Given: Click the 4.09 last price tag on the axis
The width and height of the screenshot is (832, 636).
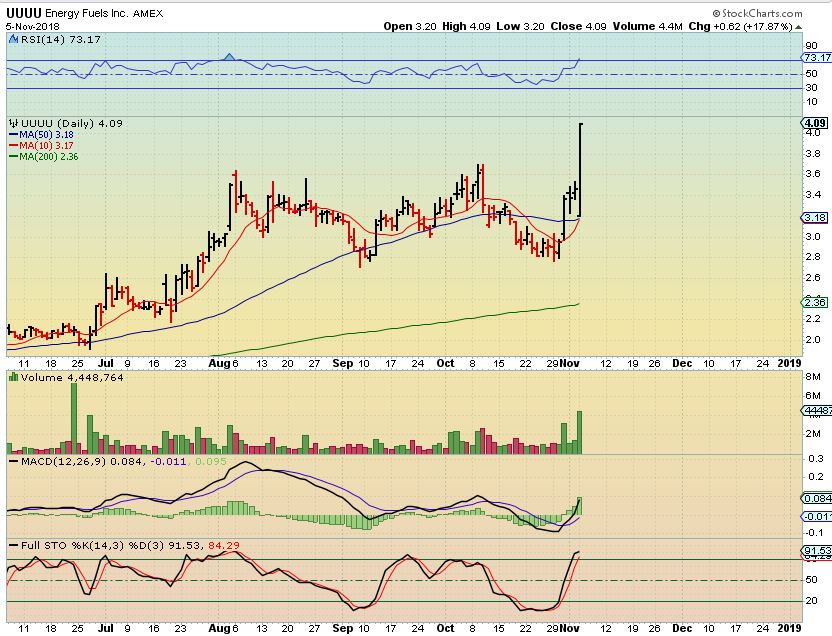Looking at the screenshot, I should point(814,123).
